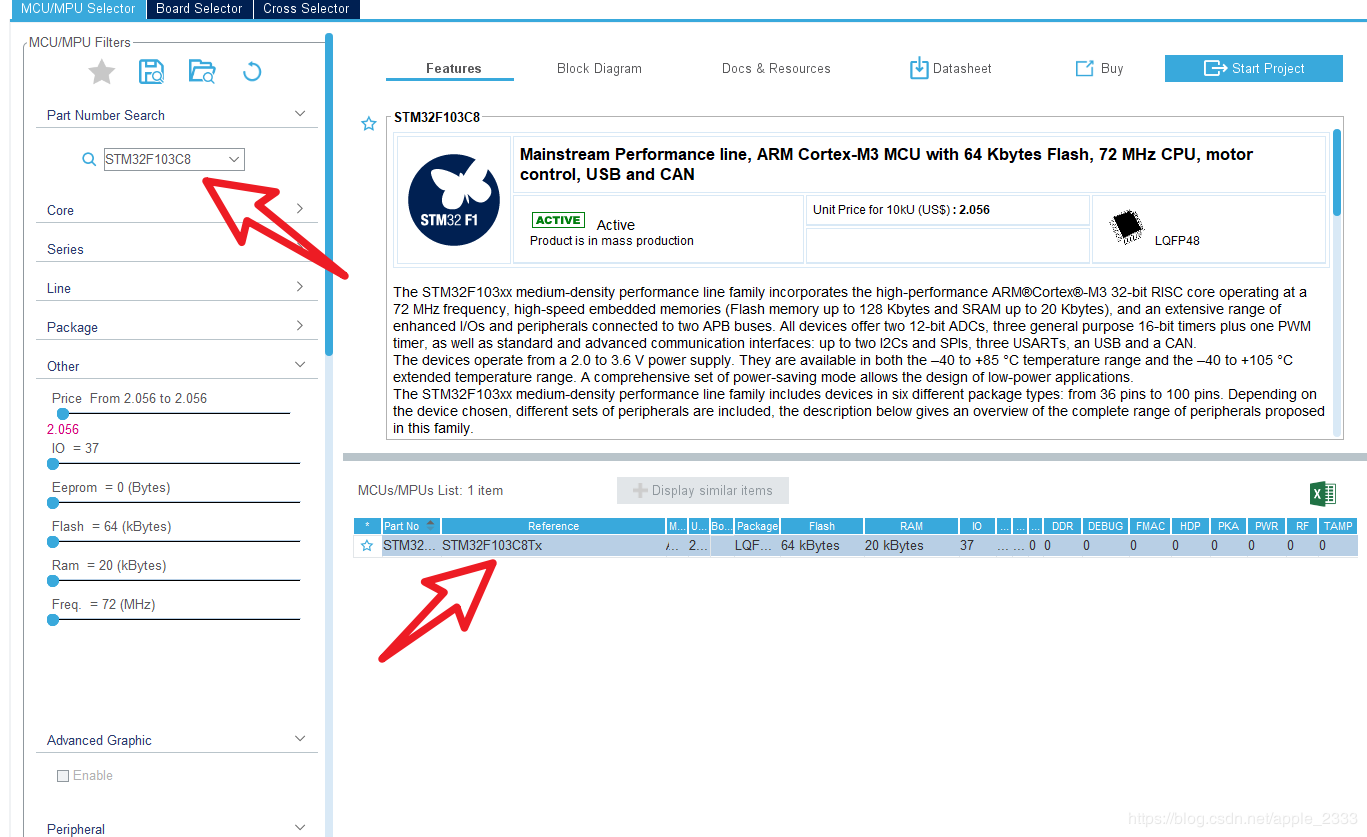Click the ACTIVE status badge

558,220
